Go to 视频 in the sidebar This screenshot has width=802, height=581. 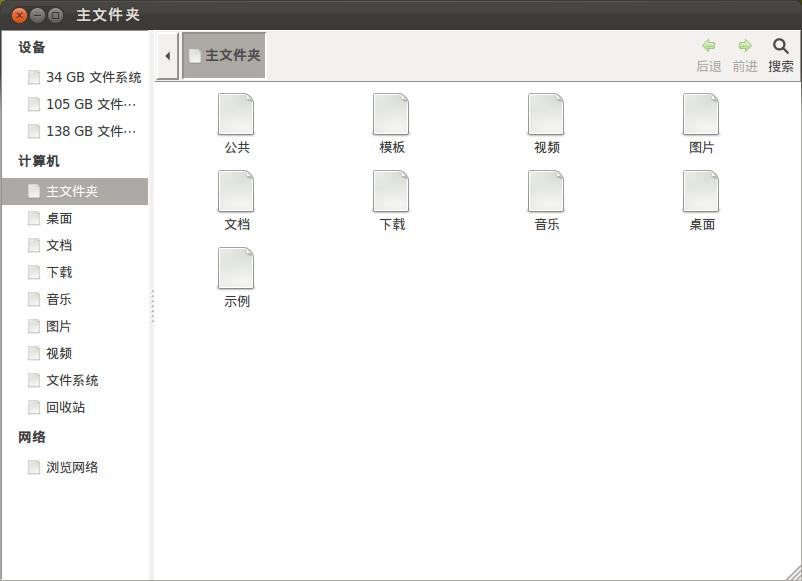75,353
